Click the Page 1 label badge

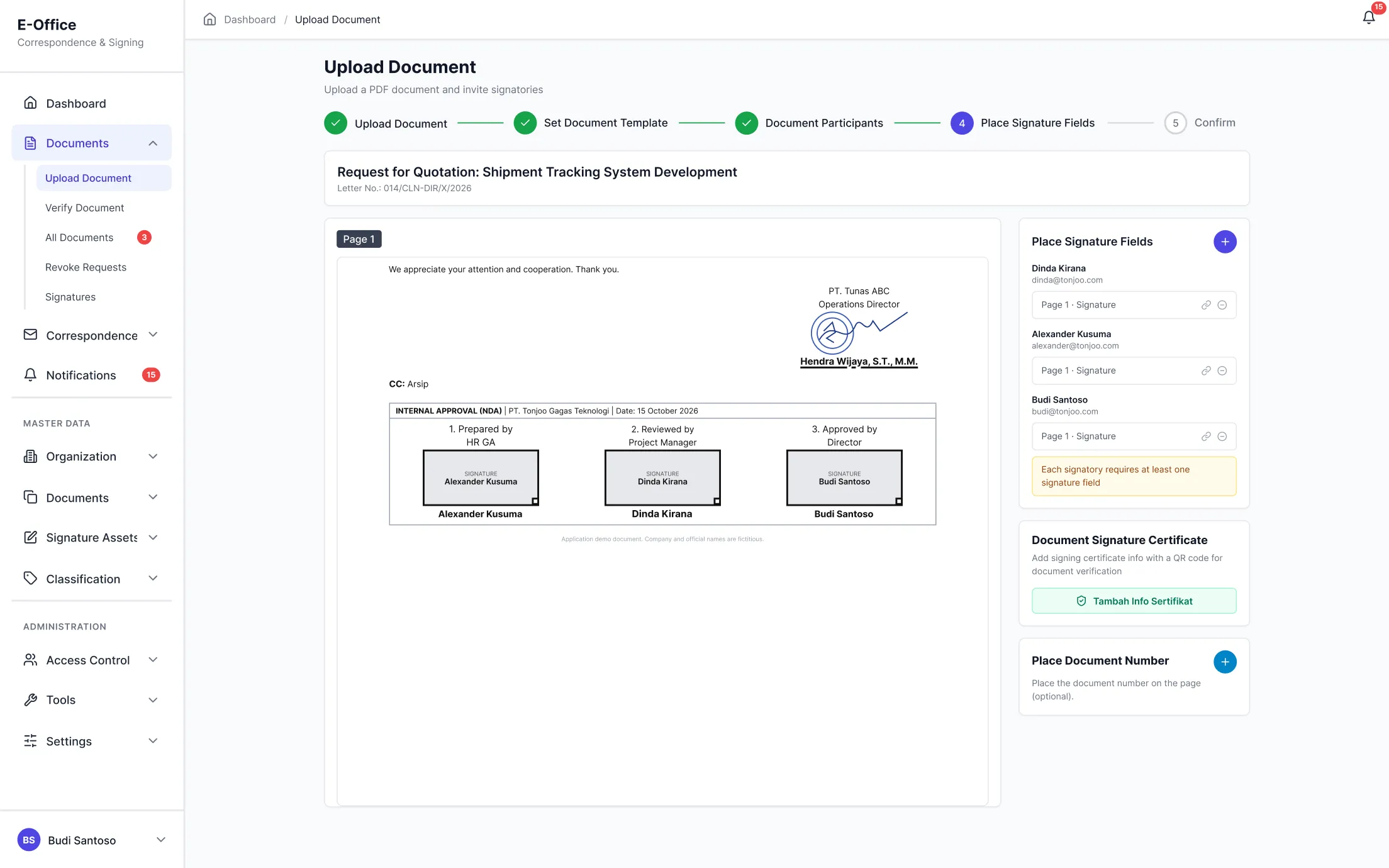point(359,239)
